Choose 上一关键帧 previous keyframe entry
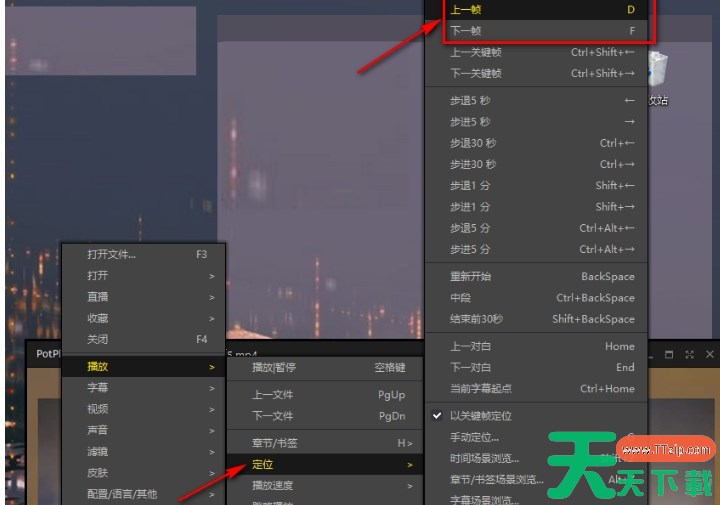This screenshot has height=505, width=720. coord(536,52)
